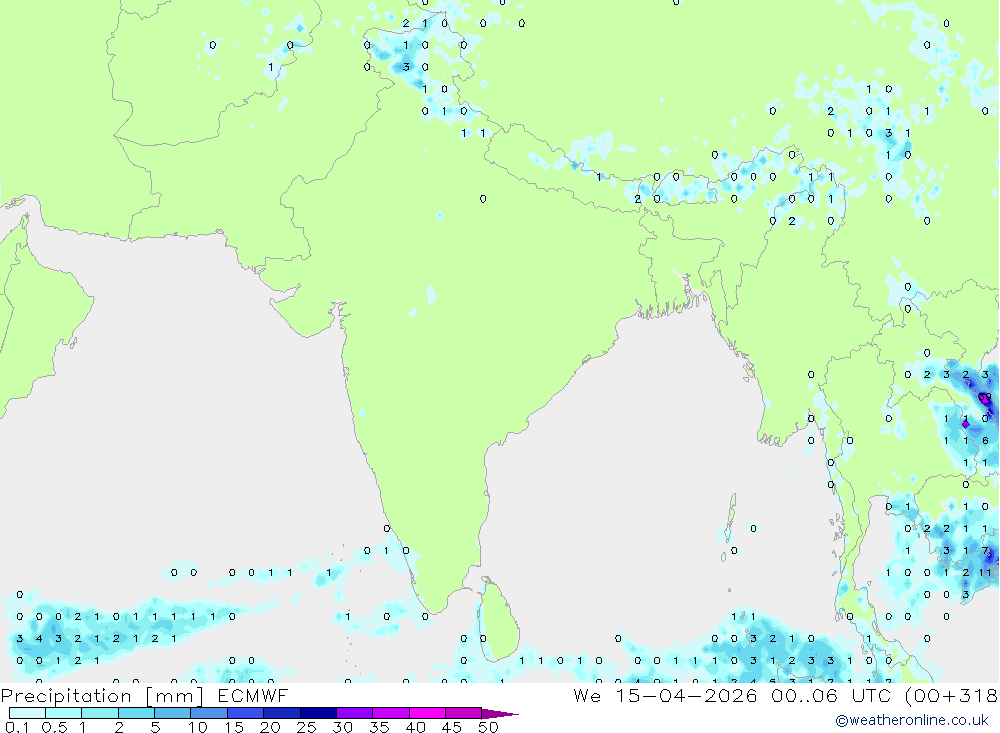Click the legend swatch between 25 and 30
The height and width of the screenshot is (733, 1000).
[x=318, y=713]
